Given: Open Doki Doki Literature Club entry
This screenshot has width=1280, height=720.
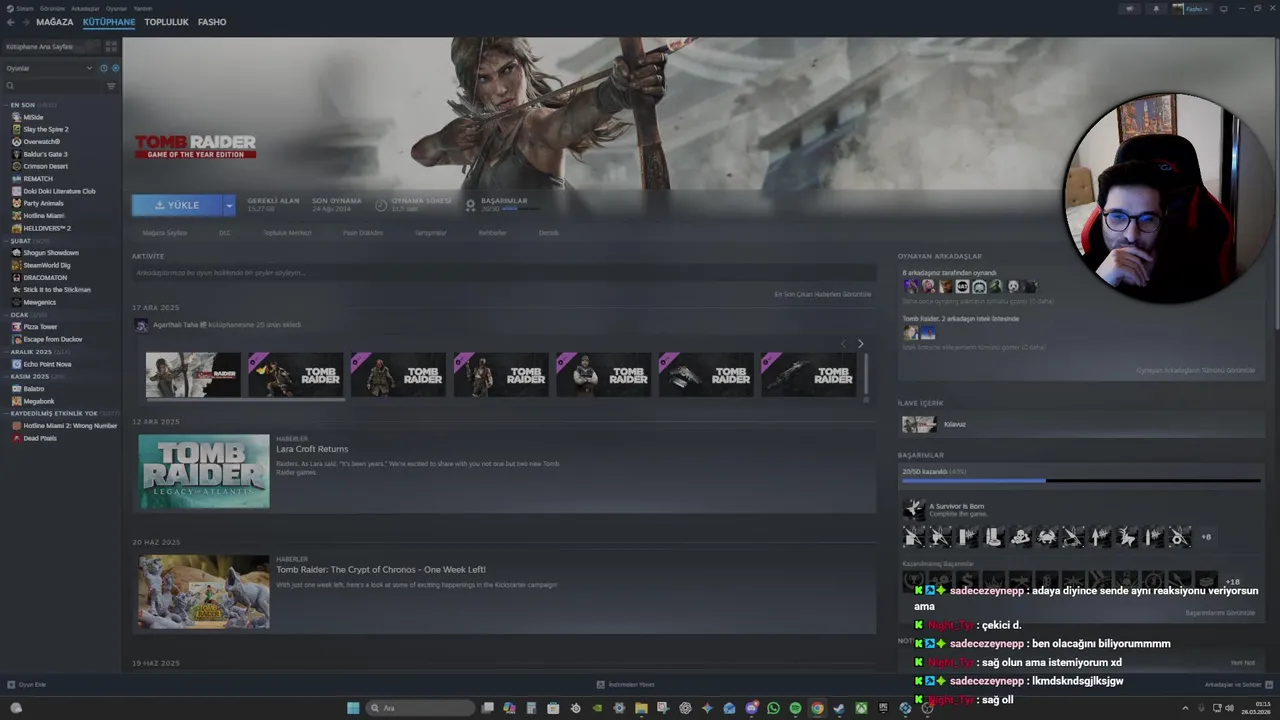Looking at the screenshot, I should click(x=60, y=191).
